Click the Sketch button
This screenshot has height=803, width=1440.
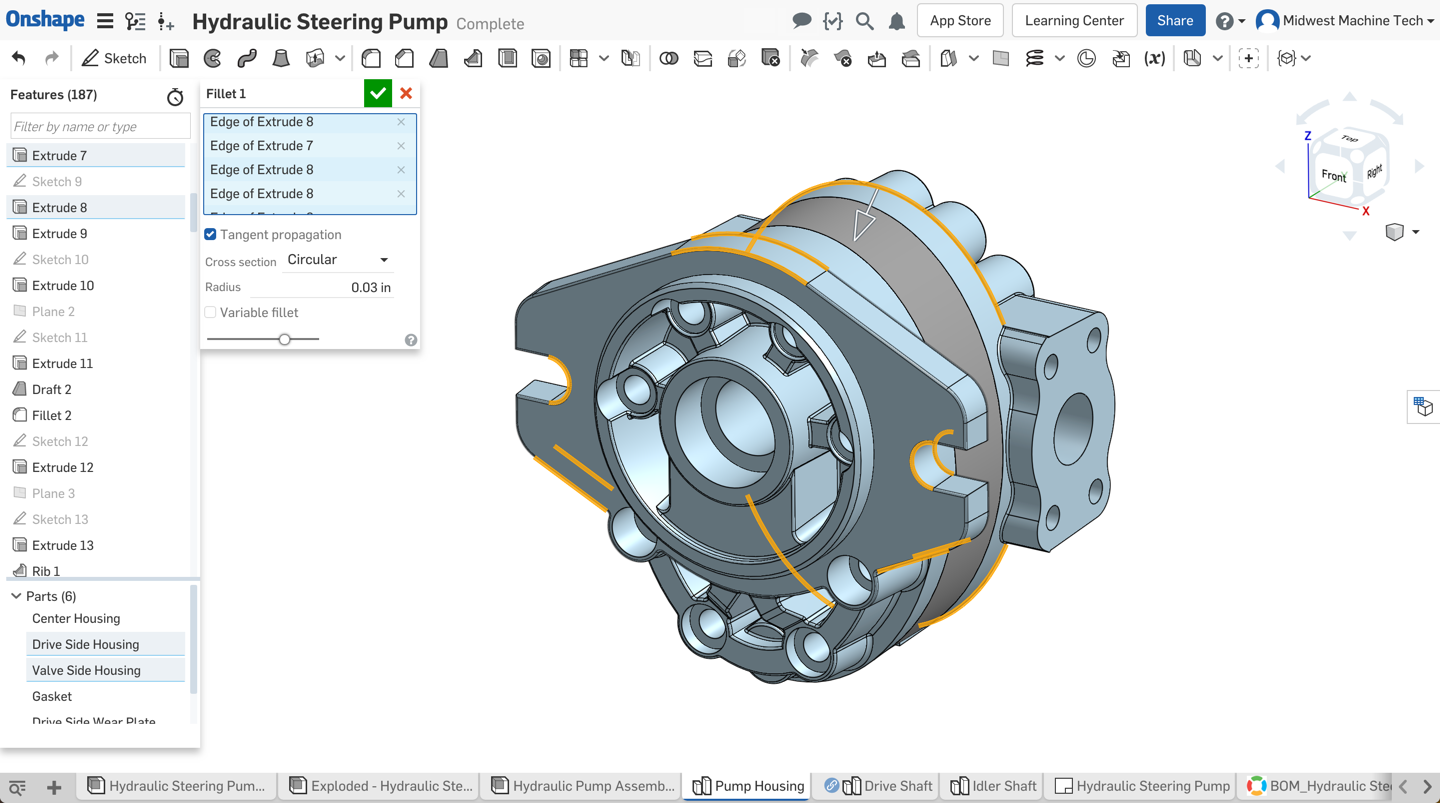click(114, 58)
